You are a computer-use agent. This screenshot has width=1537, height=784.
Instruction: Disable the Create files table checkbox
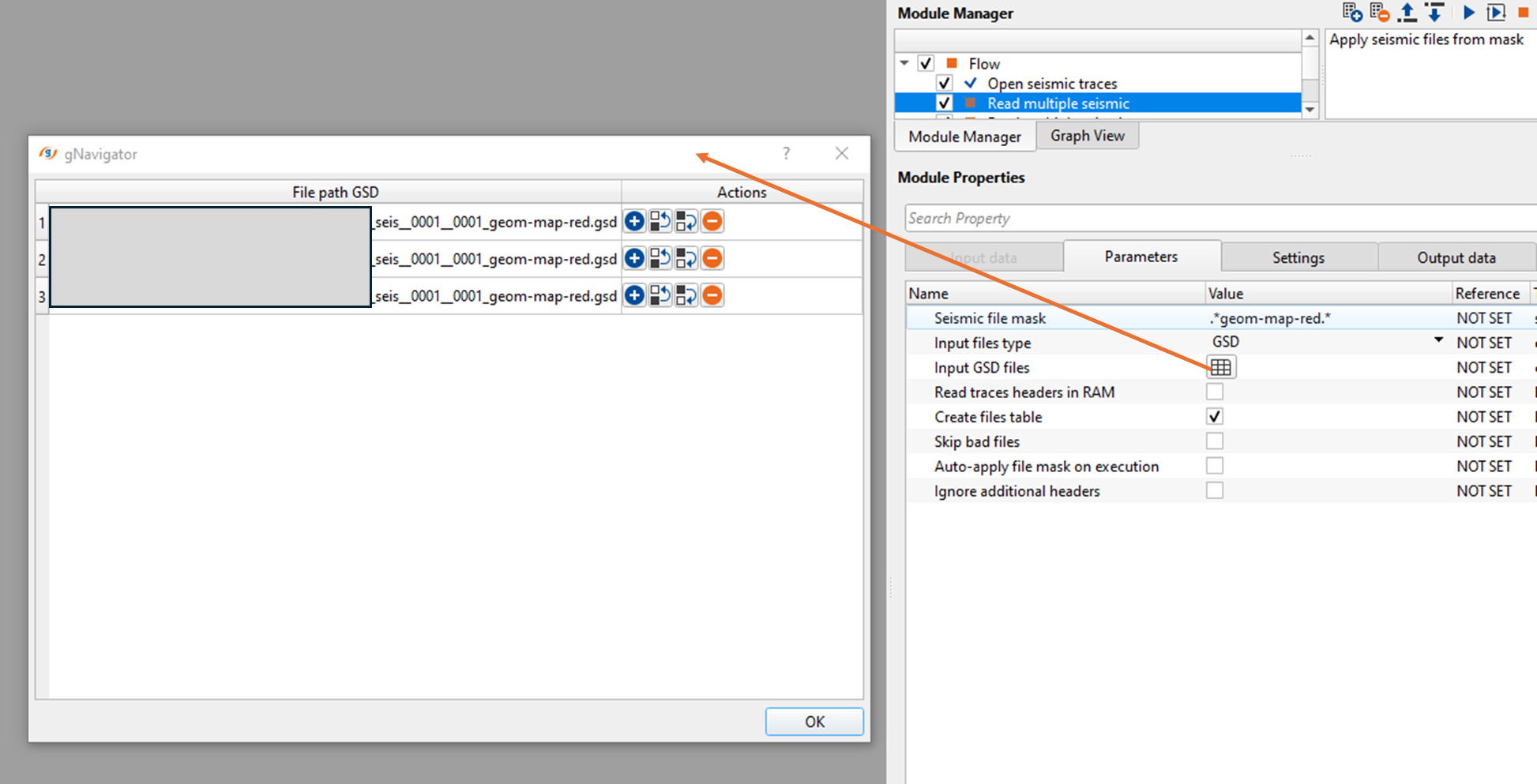click(x=1215, y=416)
